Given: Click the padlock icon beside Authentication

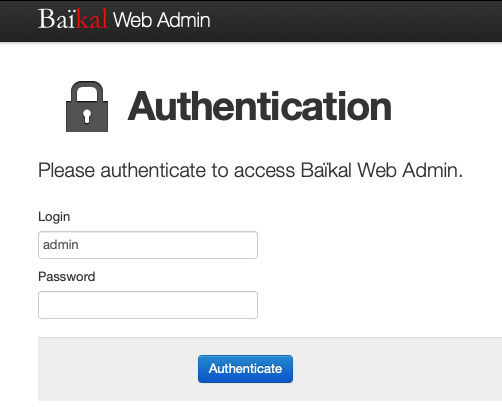Looking at the screenshot, I should [87, 106].
